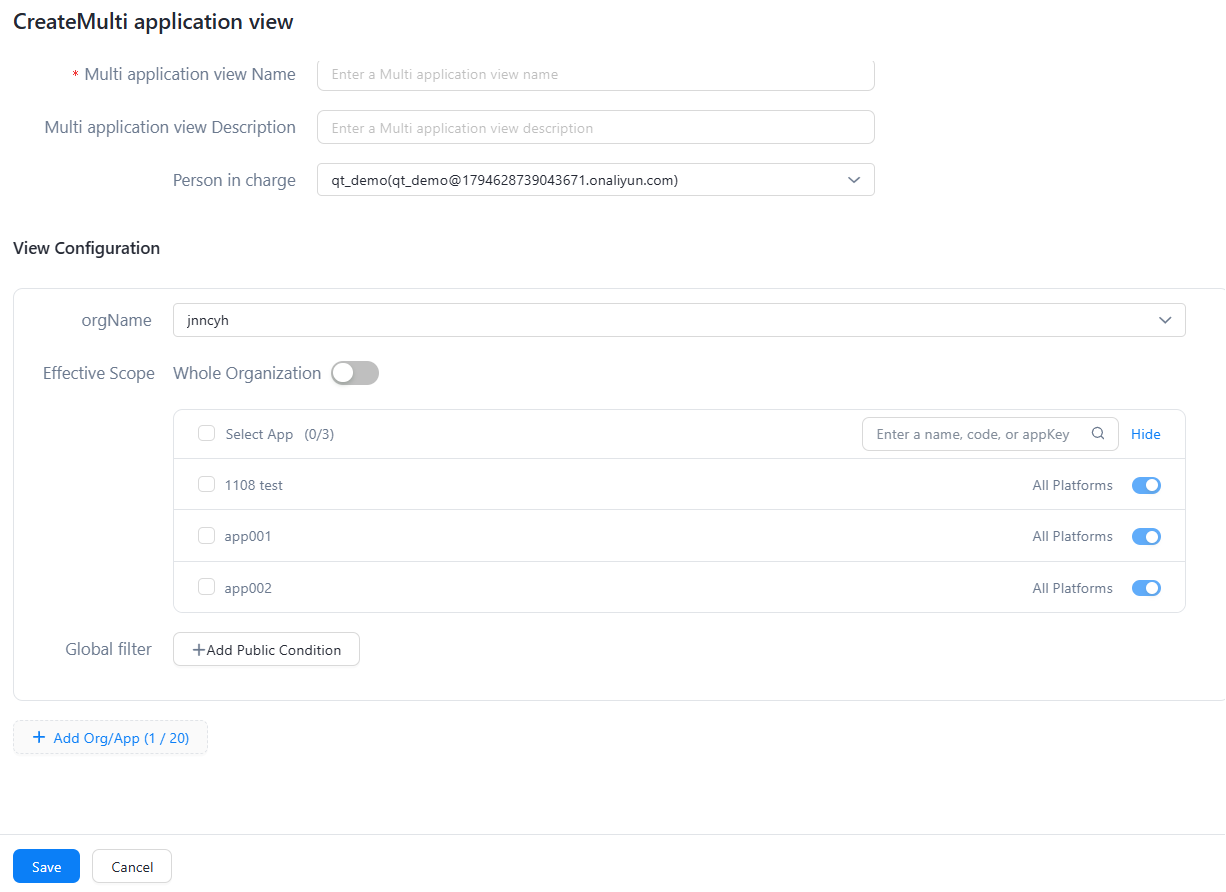Check the app002 checkbox
Screen dimensions: 1226x892
click(x=206, y=587)
